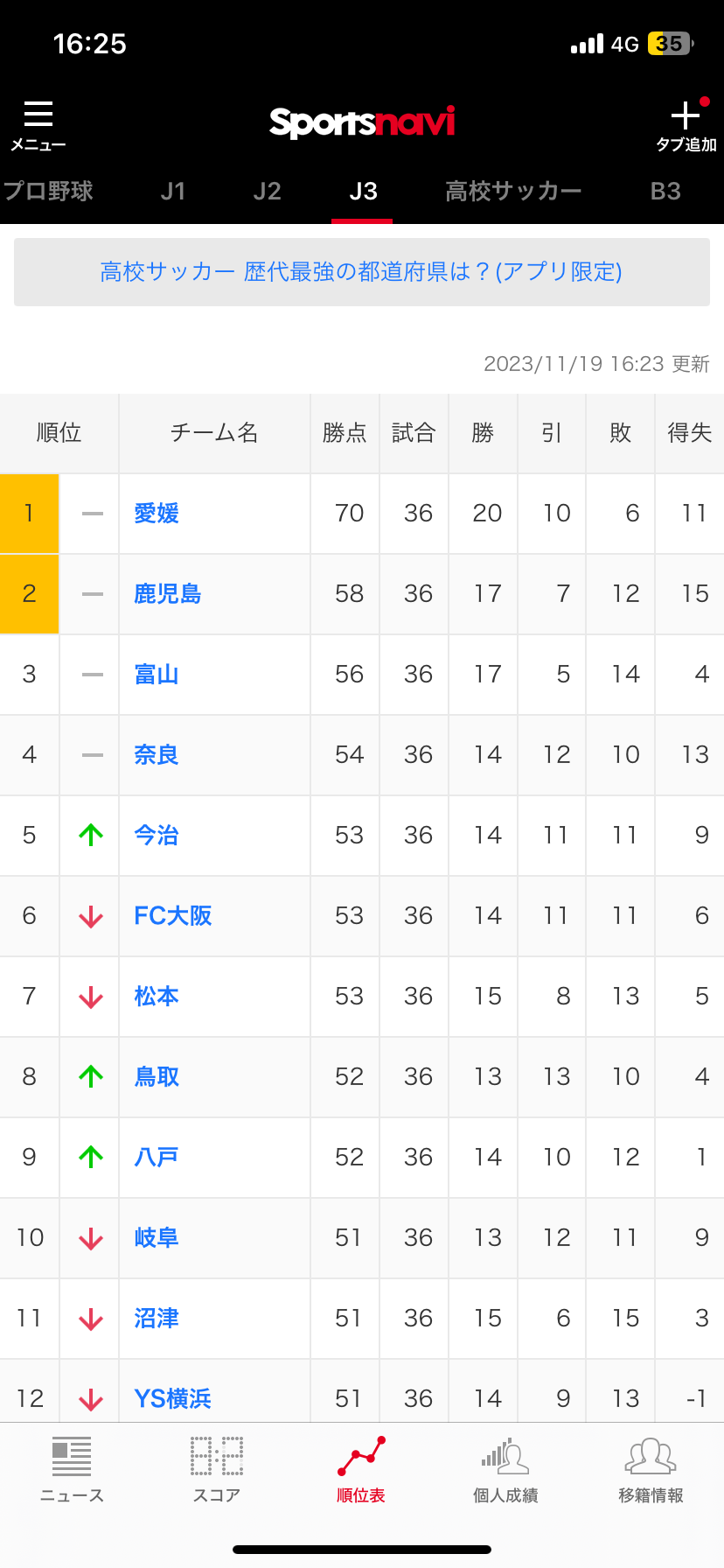Screen dimensions: 724x1568
Task: Open the News section icon
Action: 72,1459
